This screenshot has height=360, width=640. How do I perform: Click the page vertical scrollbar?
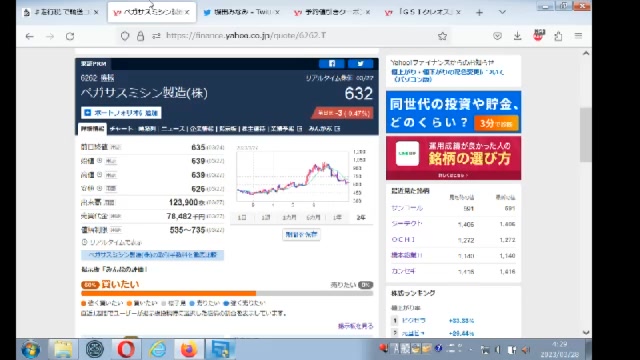tap(586, 135)
